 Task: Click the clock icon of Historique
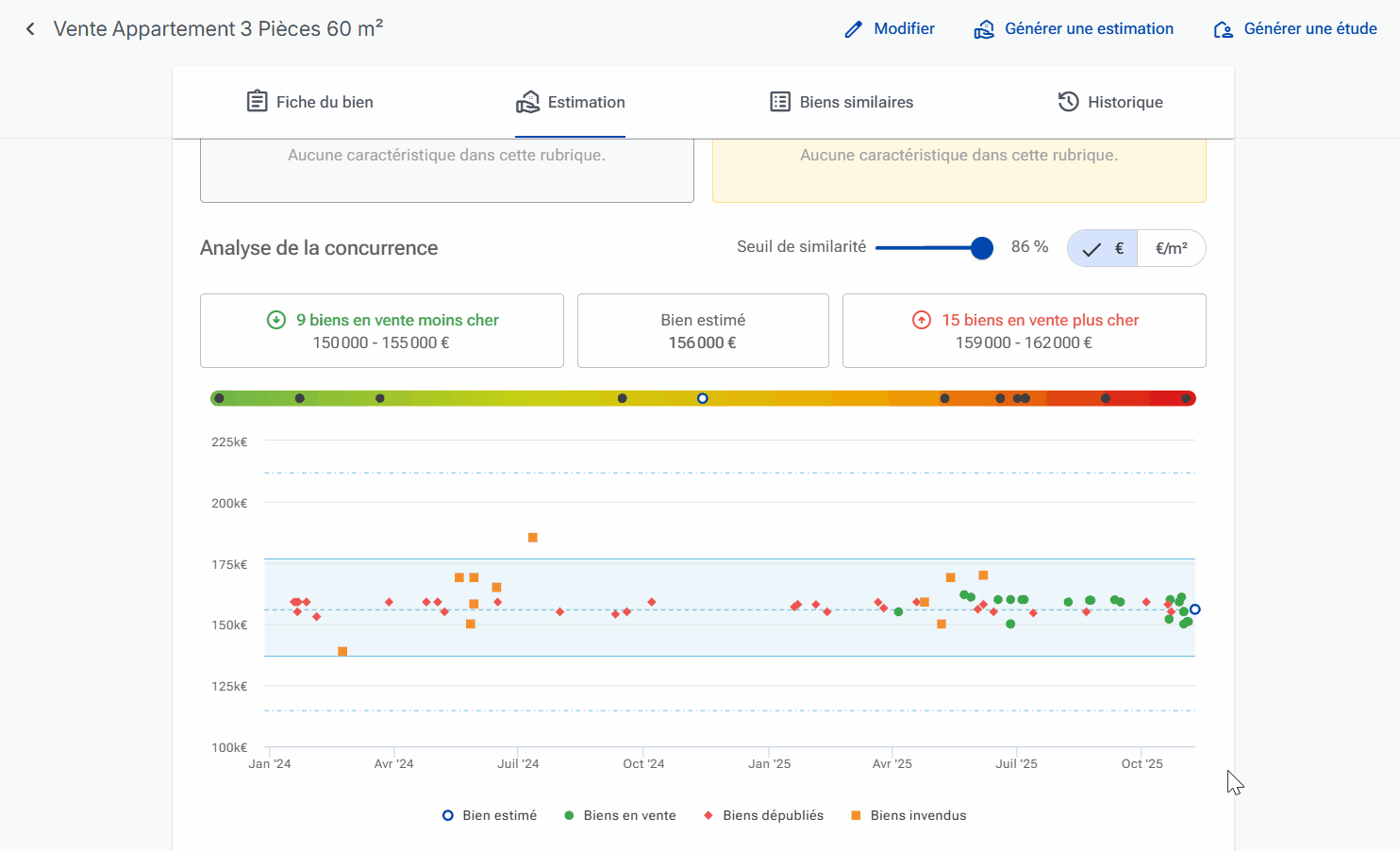1068,101
